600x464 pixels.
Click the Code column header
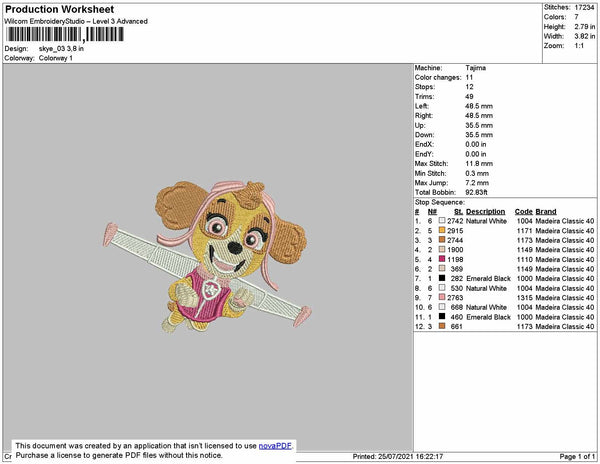524,212
